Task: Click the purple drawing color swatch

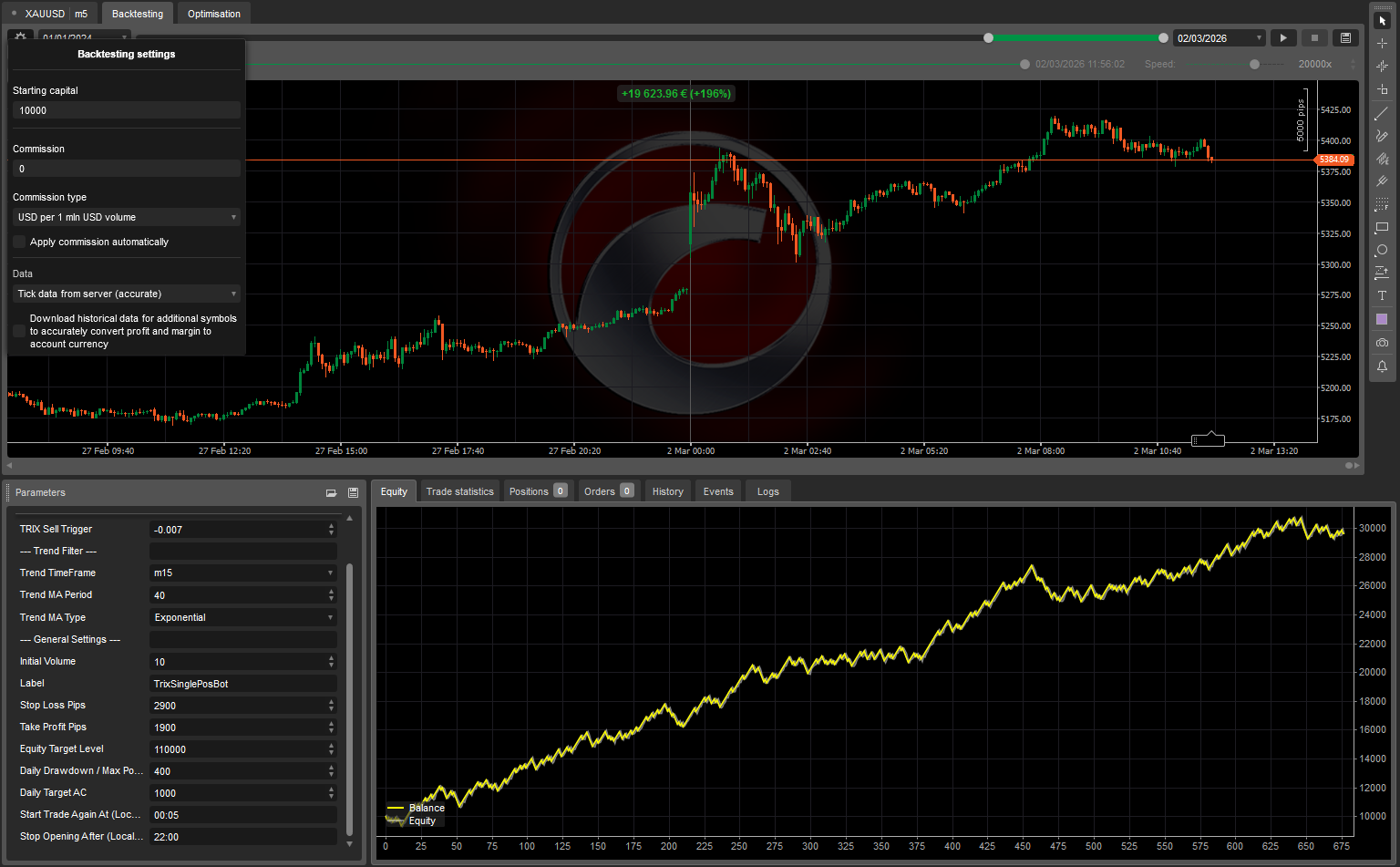Action: tap(1382, 319)
